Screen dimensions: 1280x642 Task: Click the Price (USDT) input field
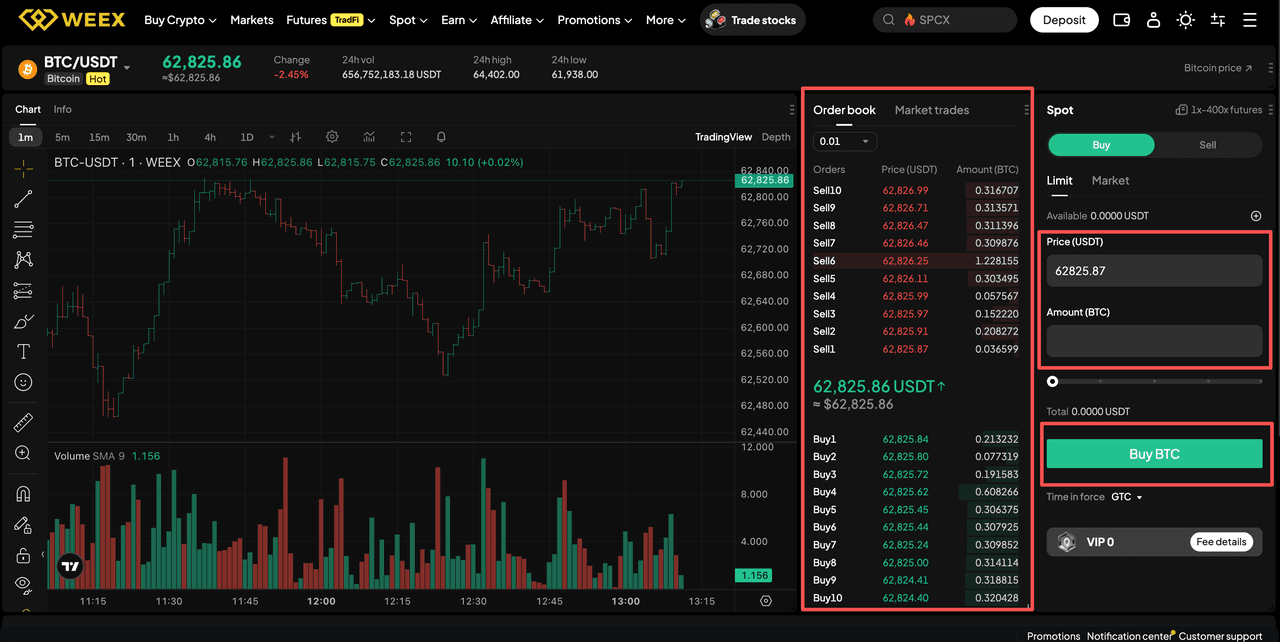pyautogui.click(x=1155, y=271)
